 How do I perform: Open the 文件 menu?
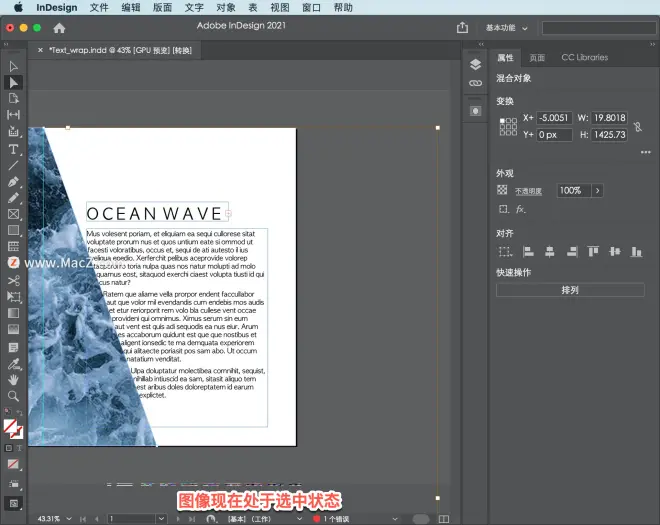pyautogui.click(x=99, y=8)
